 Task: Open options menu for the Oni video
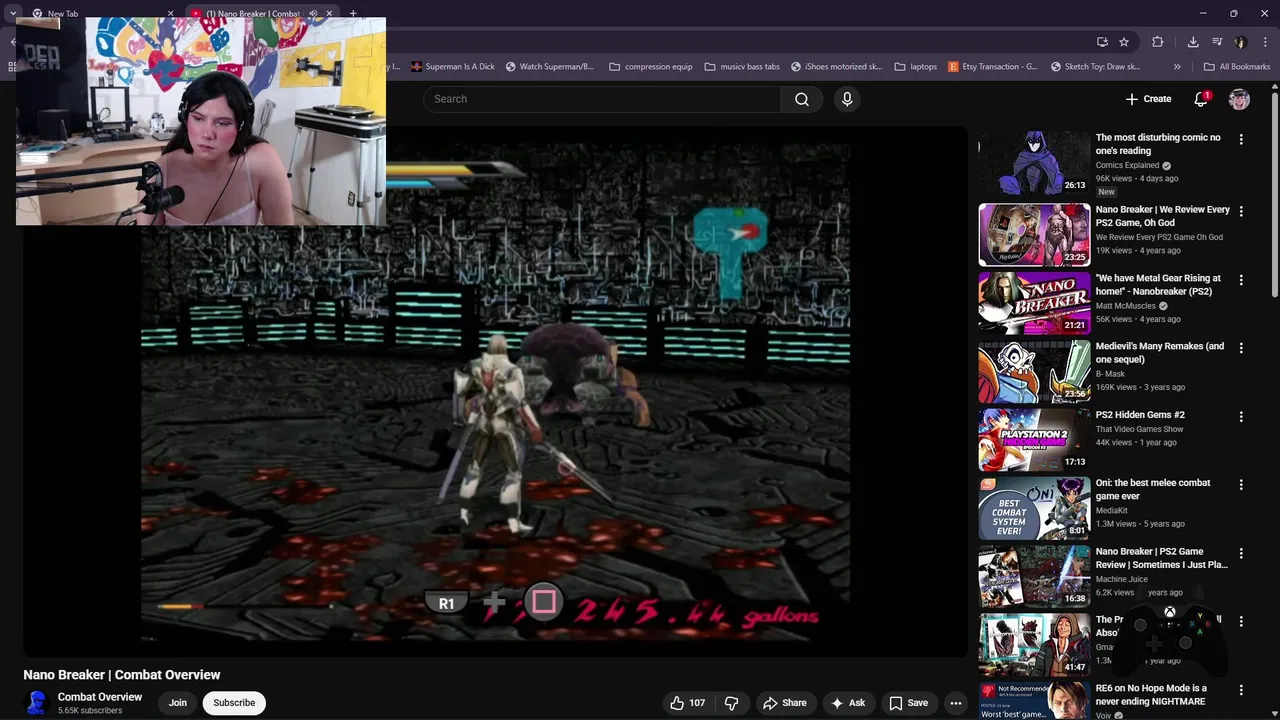click(1241, 485)
